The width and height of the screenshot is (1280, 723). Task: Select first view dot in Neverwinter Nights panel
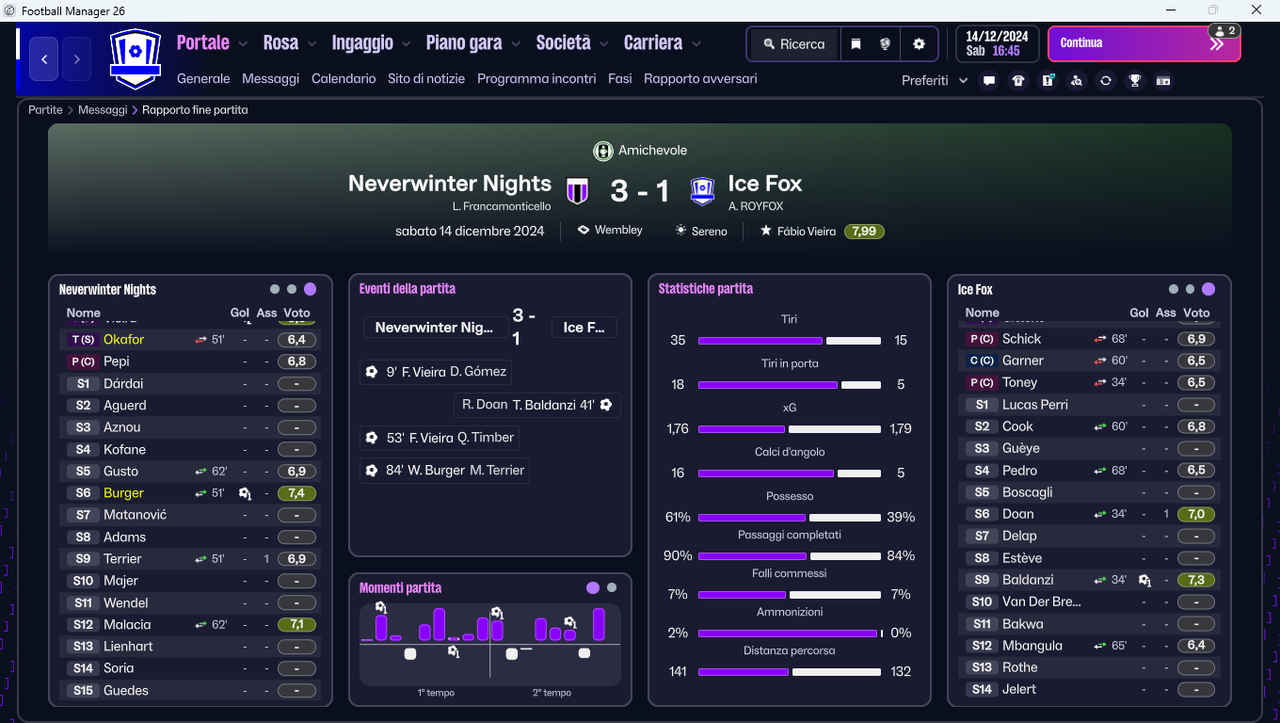point(274,289)
